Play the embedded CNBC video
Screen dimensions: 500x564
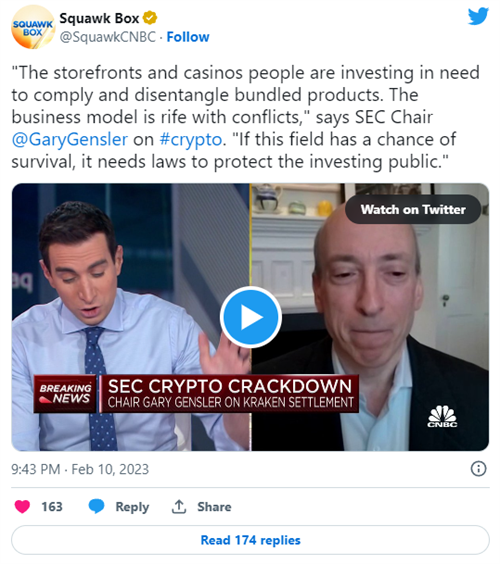(251, 317)
